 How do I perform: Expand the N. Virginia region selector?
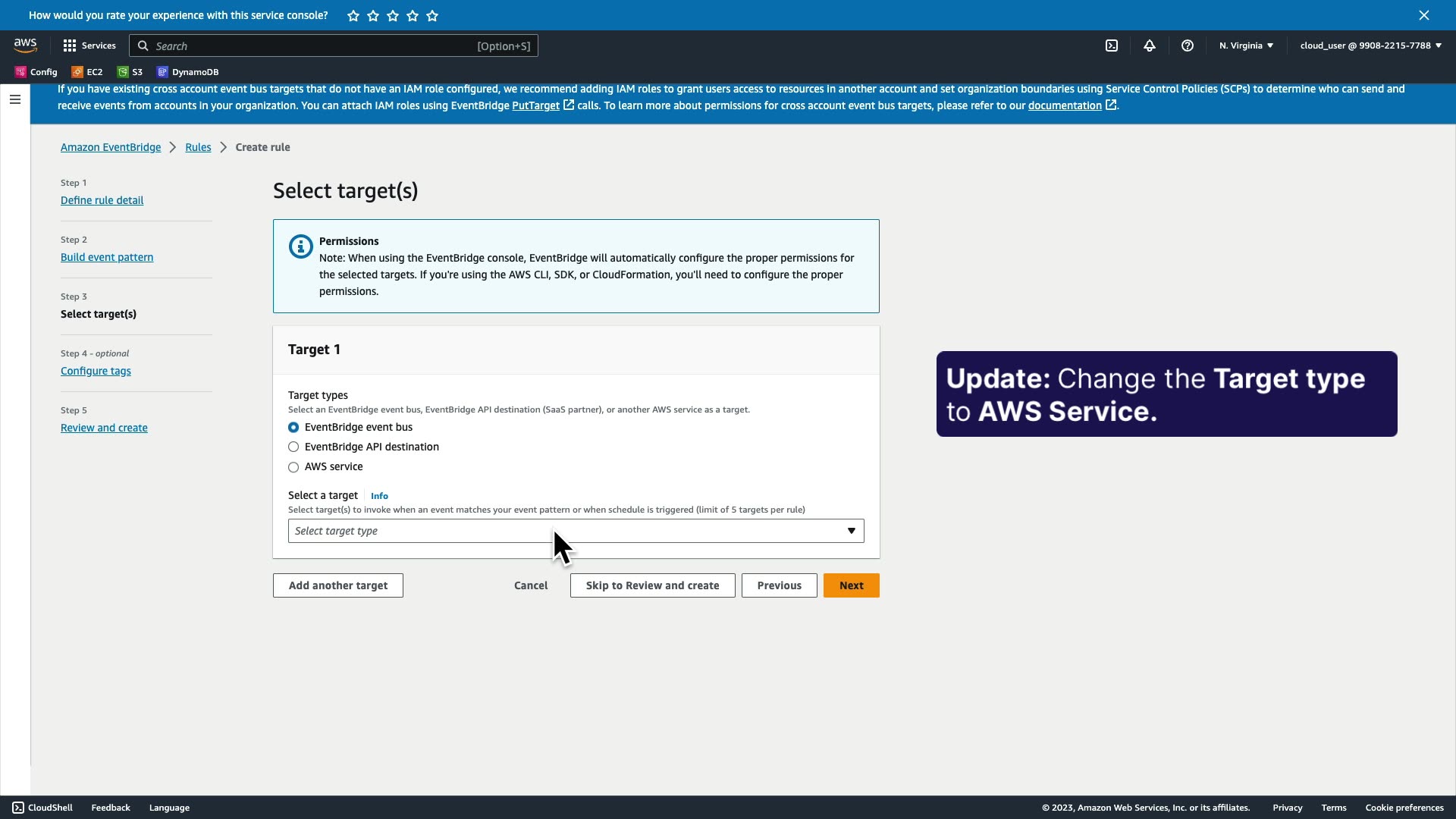tap(1246, 45)
